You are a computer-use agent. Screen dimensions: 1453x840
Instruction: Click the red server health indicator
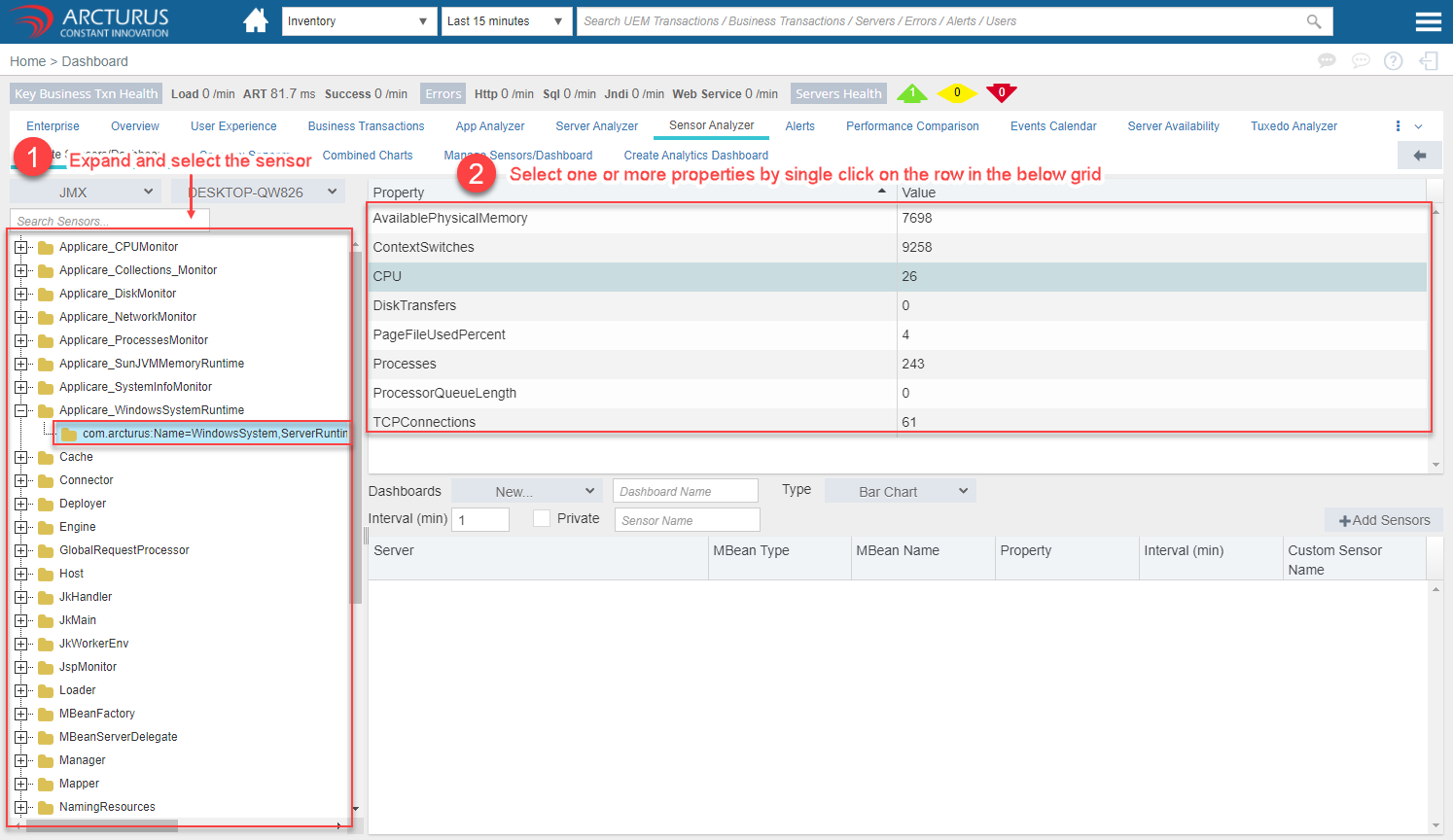pos(1001,93)
